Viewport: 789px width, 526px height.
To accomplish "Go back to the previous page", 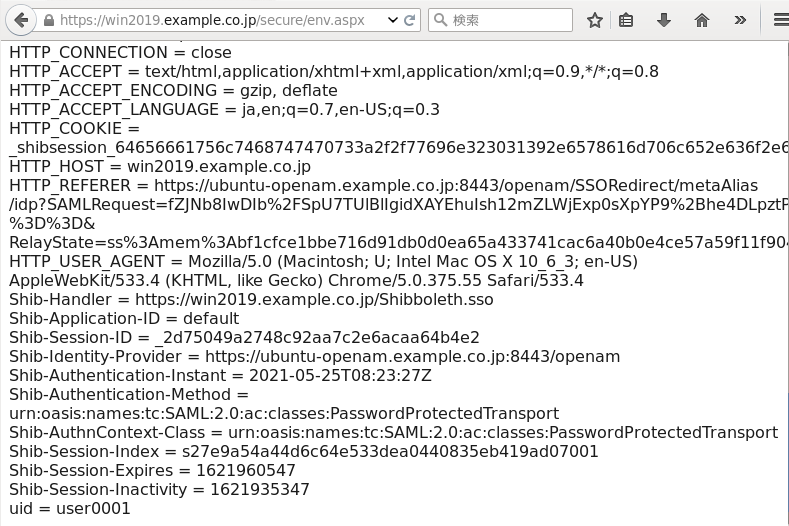I will pyautogui.click(x=21, y=20).
